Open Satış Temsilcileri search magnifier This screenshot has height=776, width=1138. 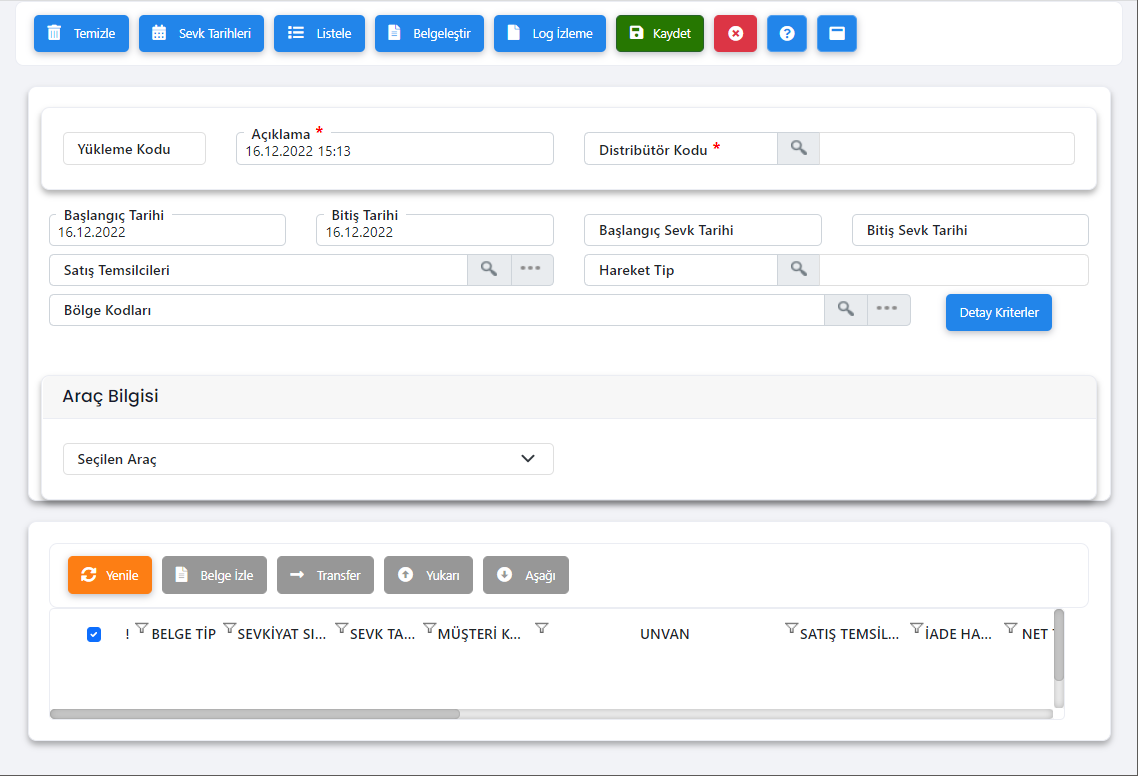489,270
